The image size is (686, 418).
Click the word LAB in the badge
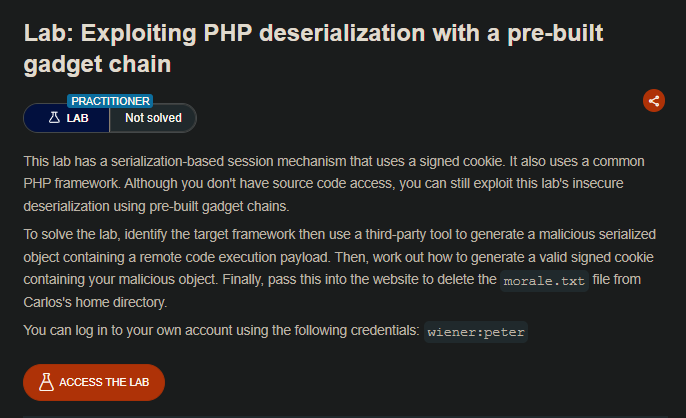pos(77,118)
